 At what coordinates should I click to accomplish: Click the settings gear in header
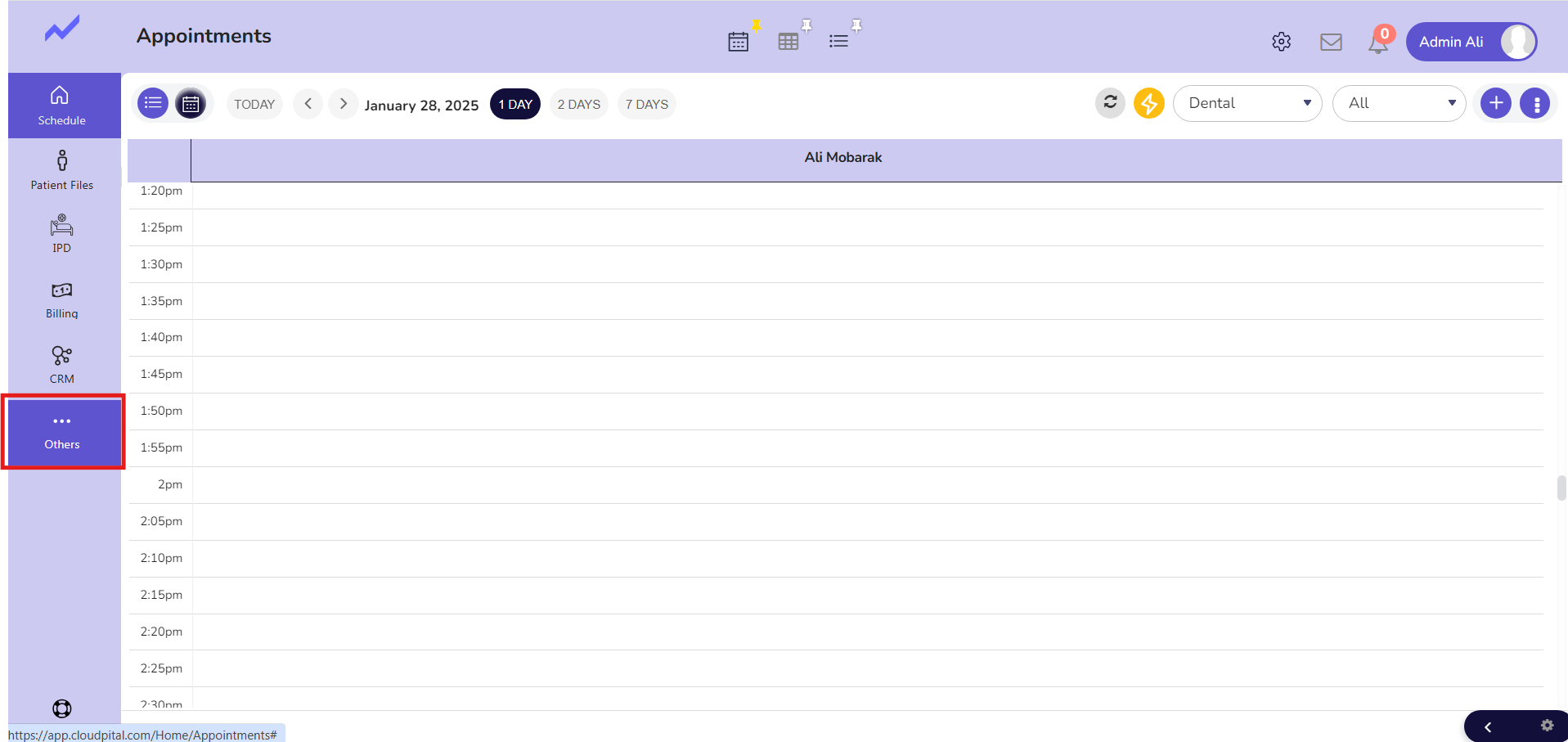pyautogui.click(x=1281, y=42)
